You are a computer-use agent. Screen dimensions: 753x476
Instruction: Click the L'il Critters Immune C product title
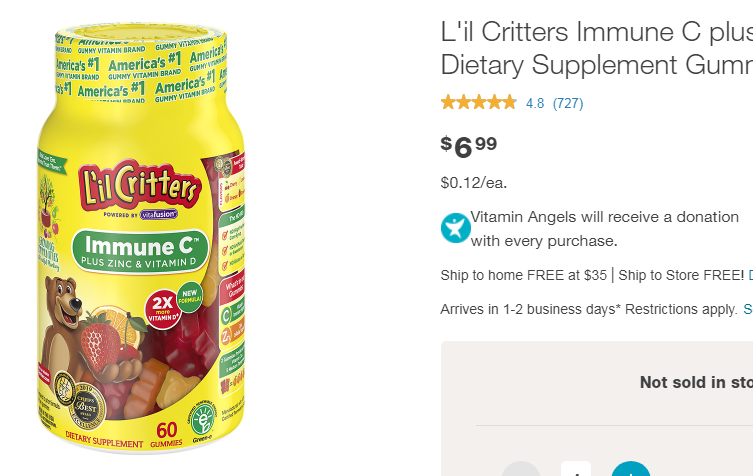click(596, 48)
